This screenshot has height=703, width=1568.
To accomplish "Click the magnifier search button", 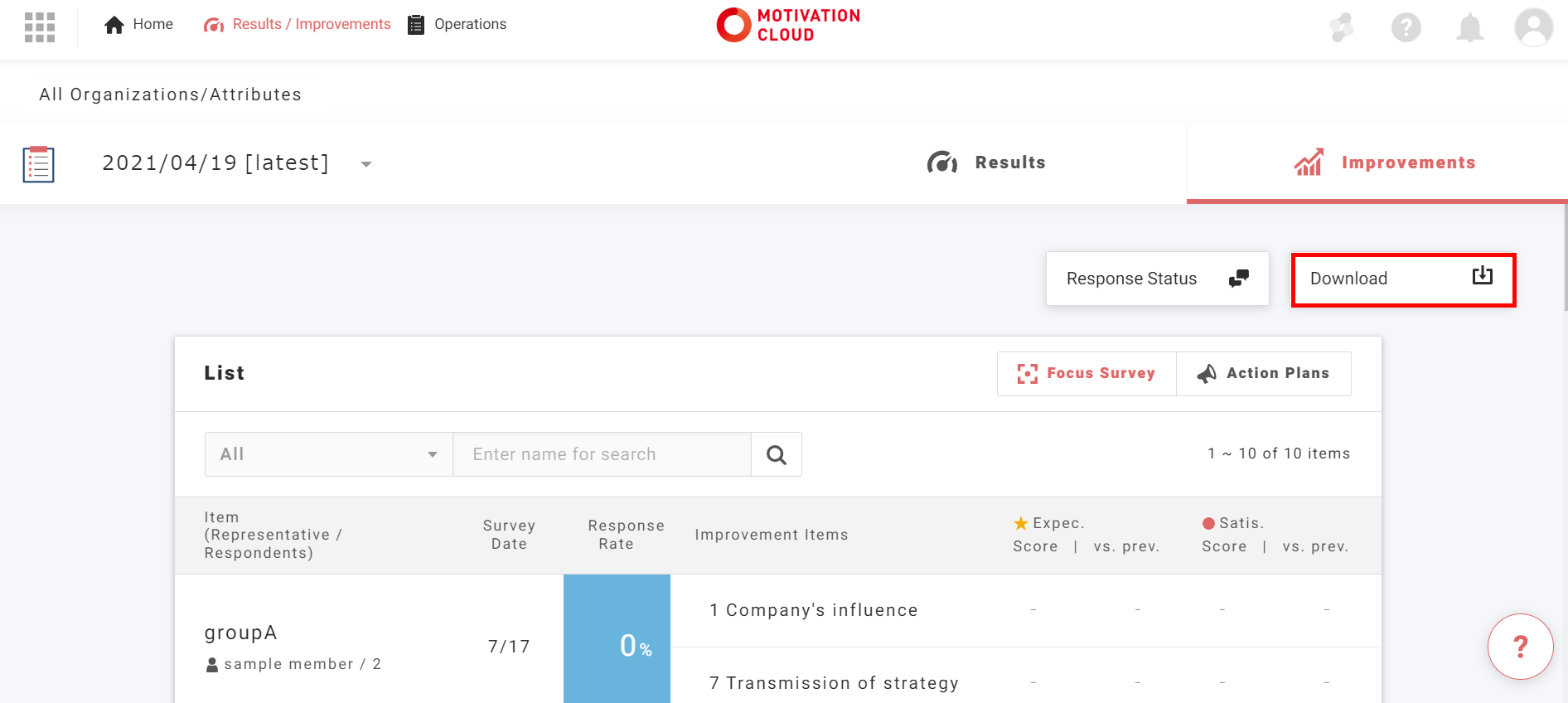I will click(776, 454).
